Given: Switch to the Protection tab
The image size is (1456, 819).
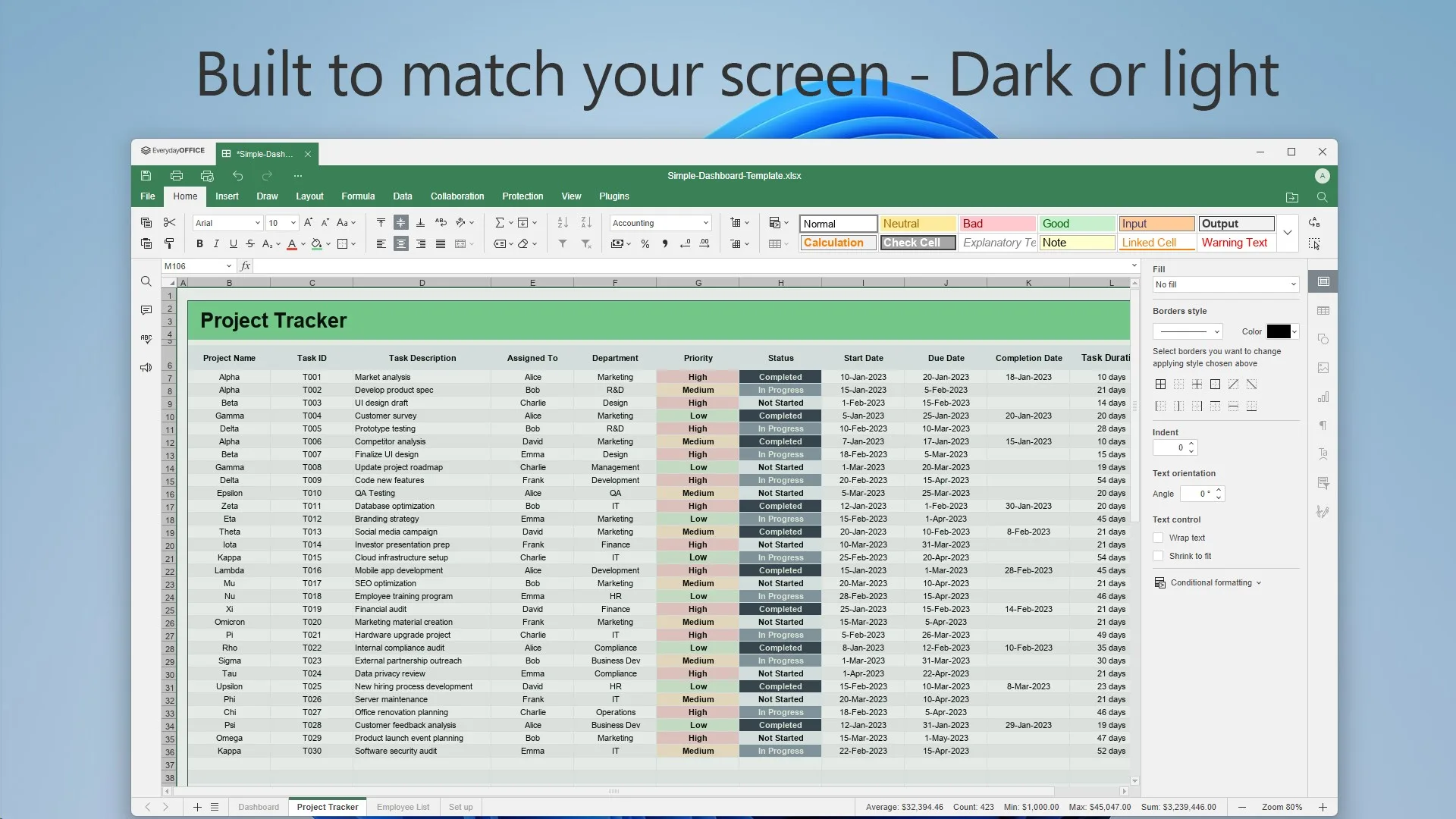Looking at the screenshot, I should pos(522,196).
